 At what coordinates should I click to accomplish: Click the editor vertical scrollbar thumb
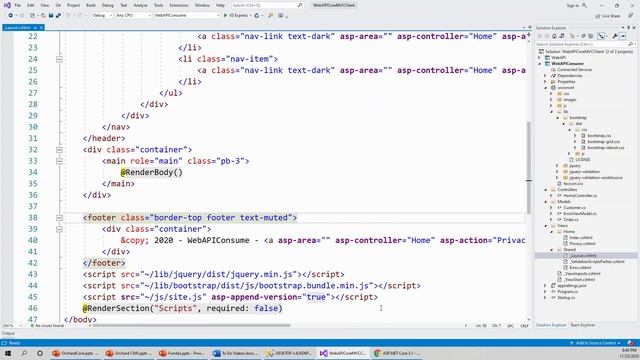pyautogui.click(x=529, y=167)
